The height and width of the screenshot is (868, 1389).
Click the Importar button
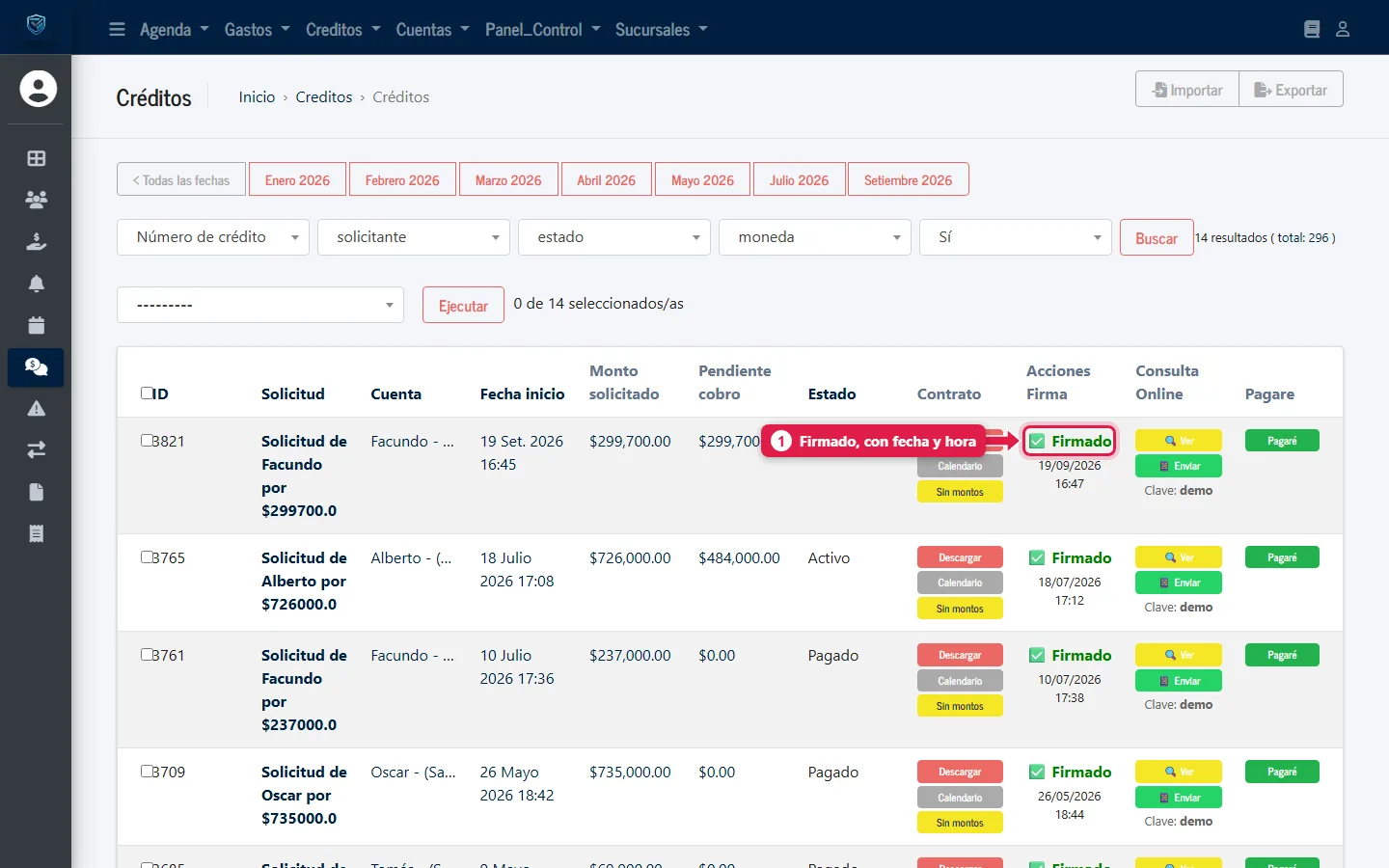click(1187, 90)
